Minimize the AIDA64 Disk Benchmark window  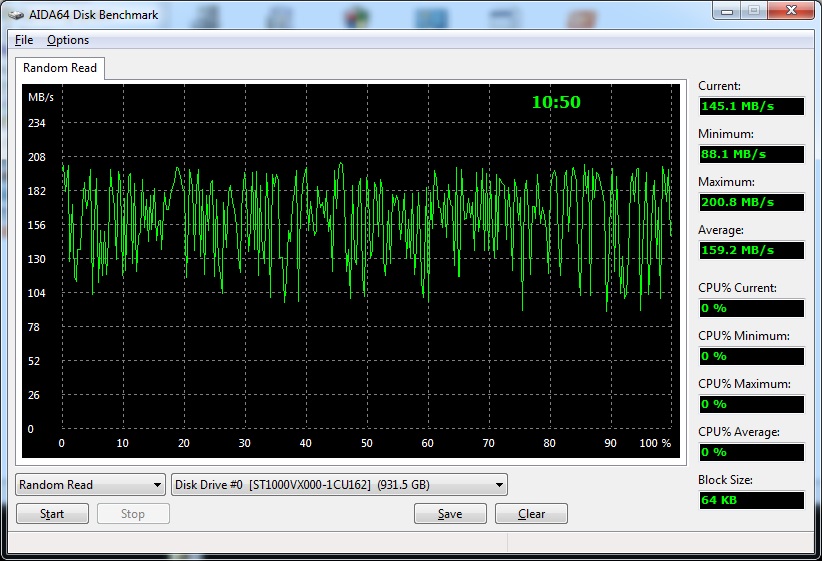(727, 11)
